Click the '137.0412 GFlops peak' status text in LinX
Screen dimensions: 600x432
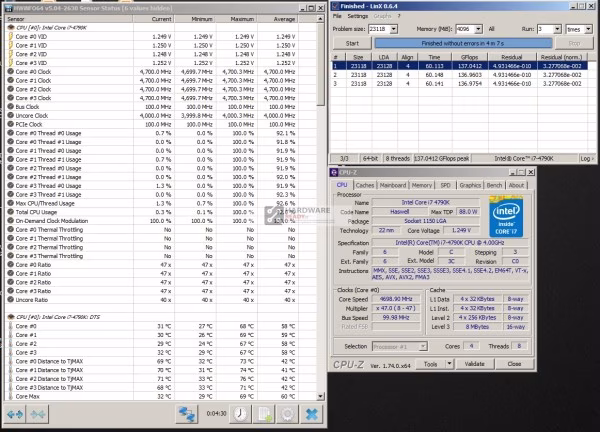coord(442,158)
